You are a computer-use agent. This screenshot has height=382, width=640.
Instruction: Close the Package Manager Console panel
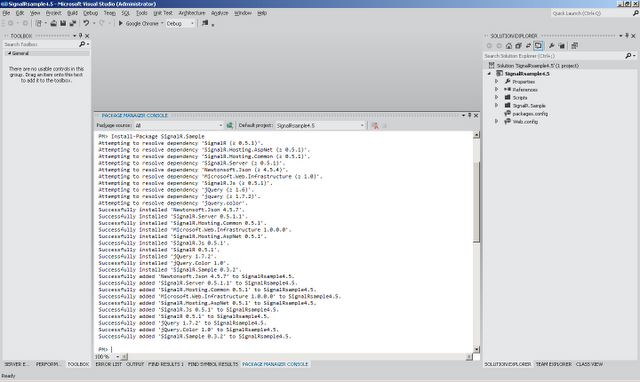476,115
